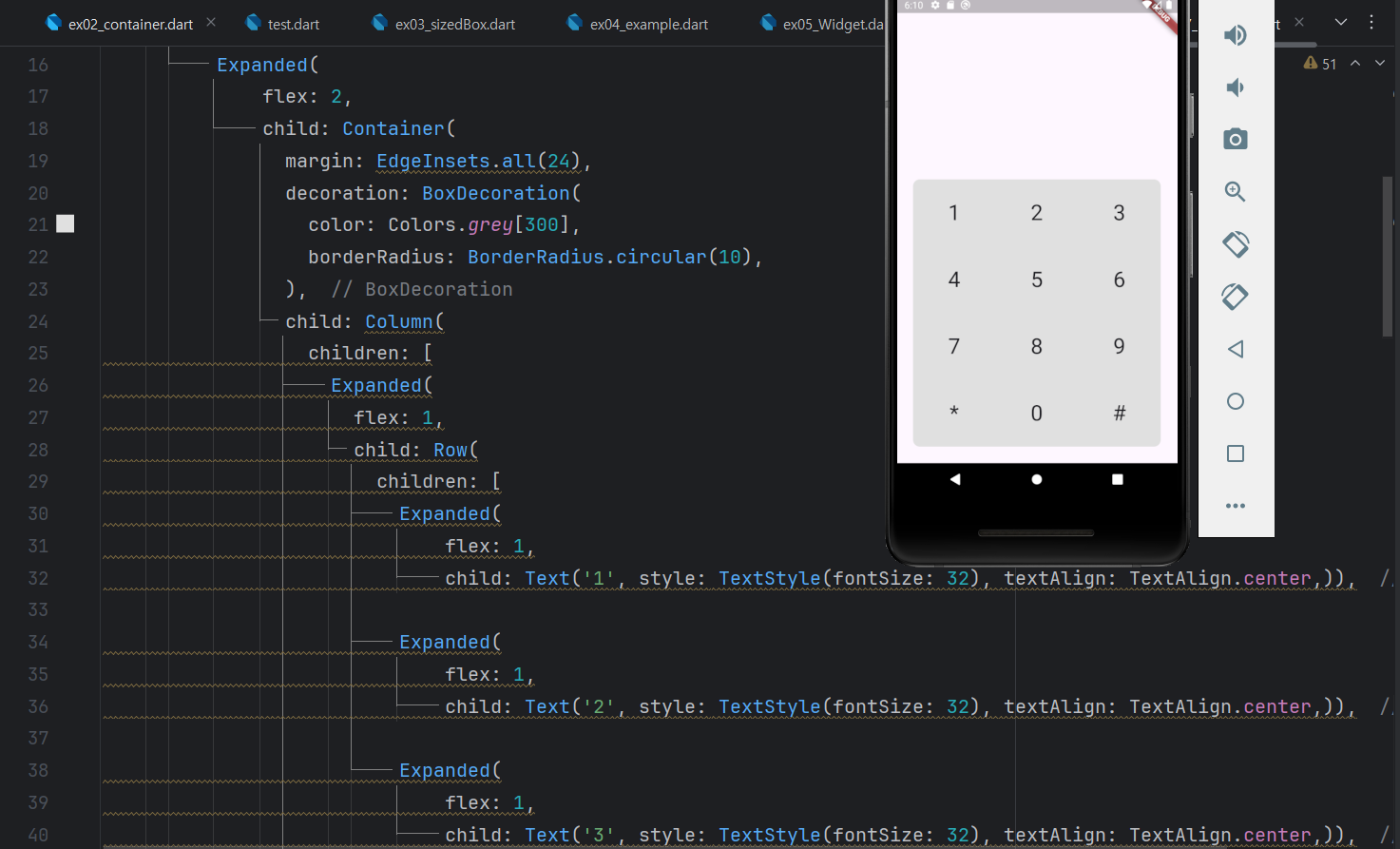The width and height of the screenshot is (1400, 849).
Task: Tap phone navigation back button
Action: pos(955,479)
